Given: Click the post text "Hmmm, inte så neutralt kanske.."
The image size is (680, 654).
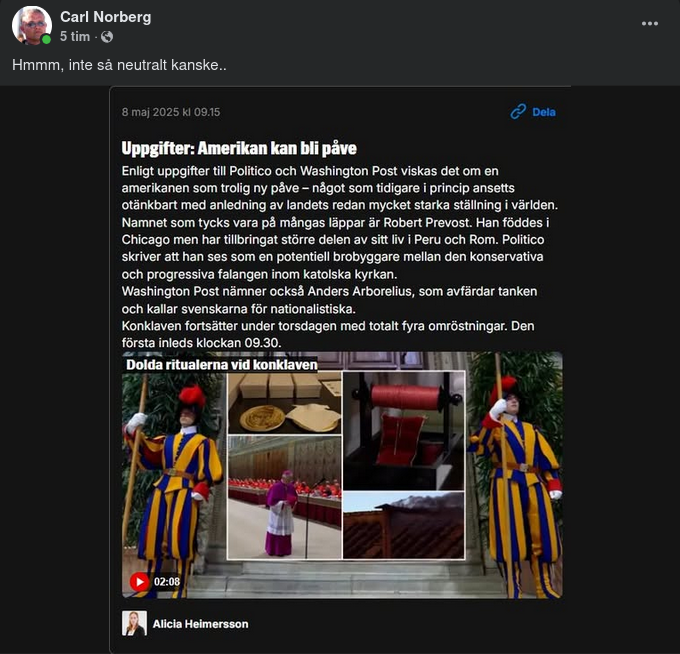Looking at the screenshot, I should coord(120,65).
